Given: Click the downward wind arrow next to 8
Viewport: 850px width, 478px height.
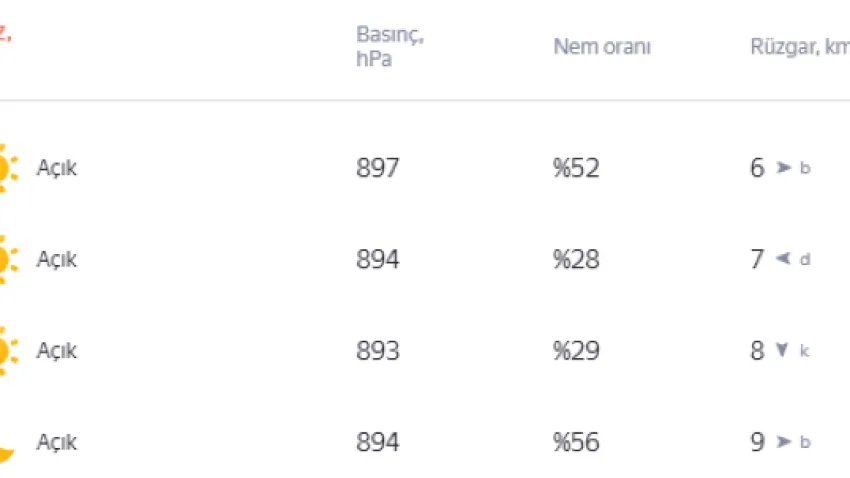Looking at the screenshot, I should click(783, 351).
